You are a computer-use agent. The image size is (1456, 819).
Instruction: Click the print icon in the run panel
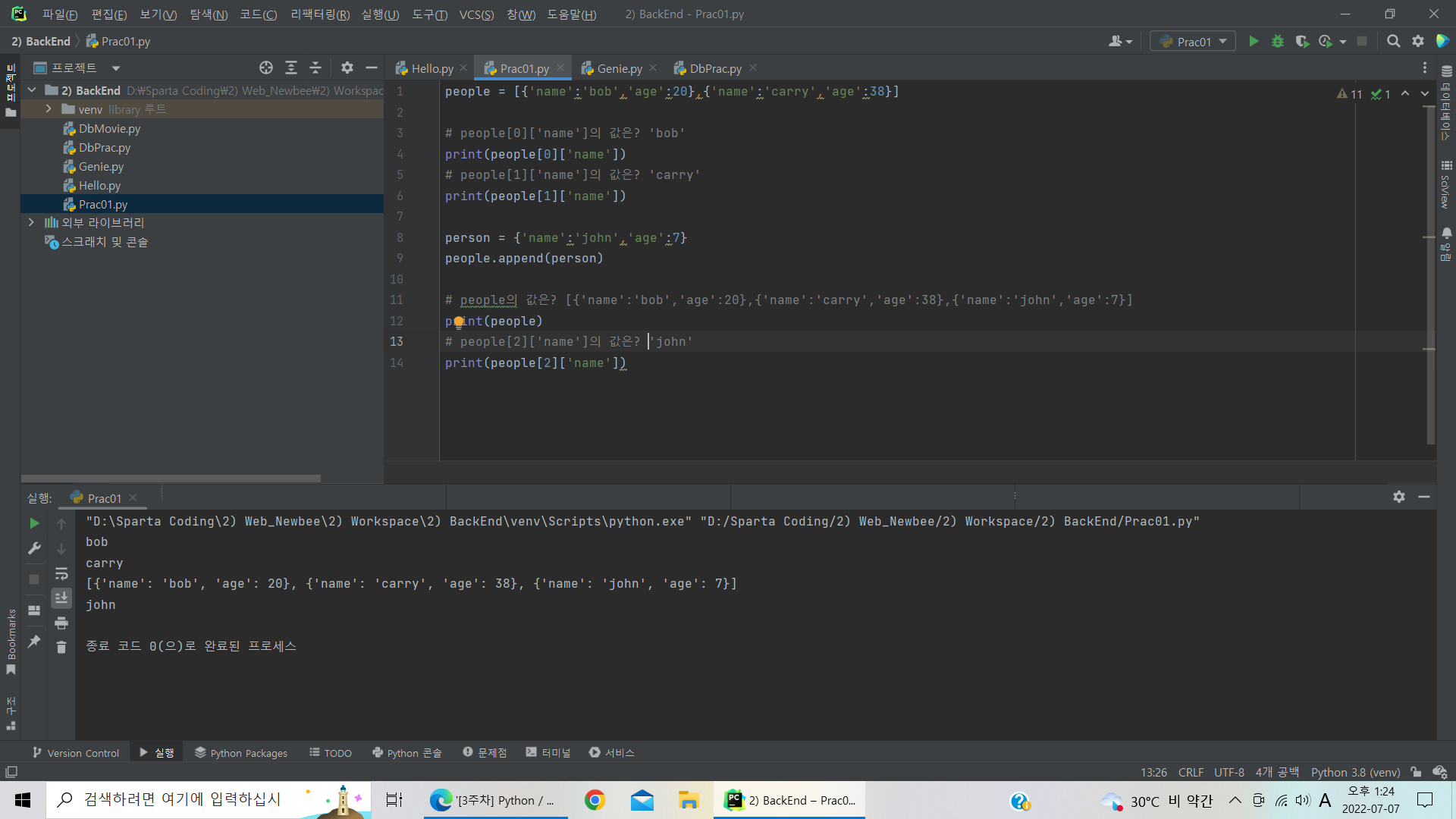[61, 623]
